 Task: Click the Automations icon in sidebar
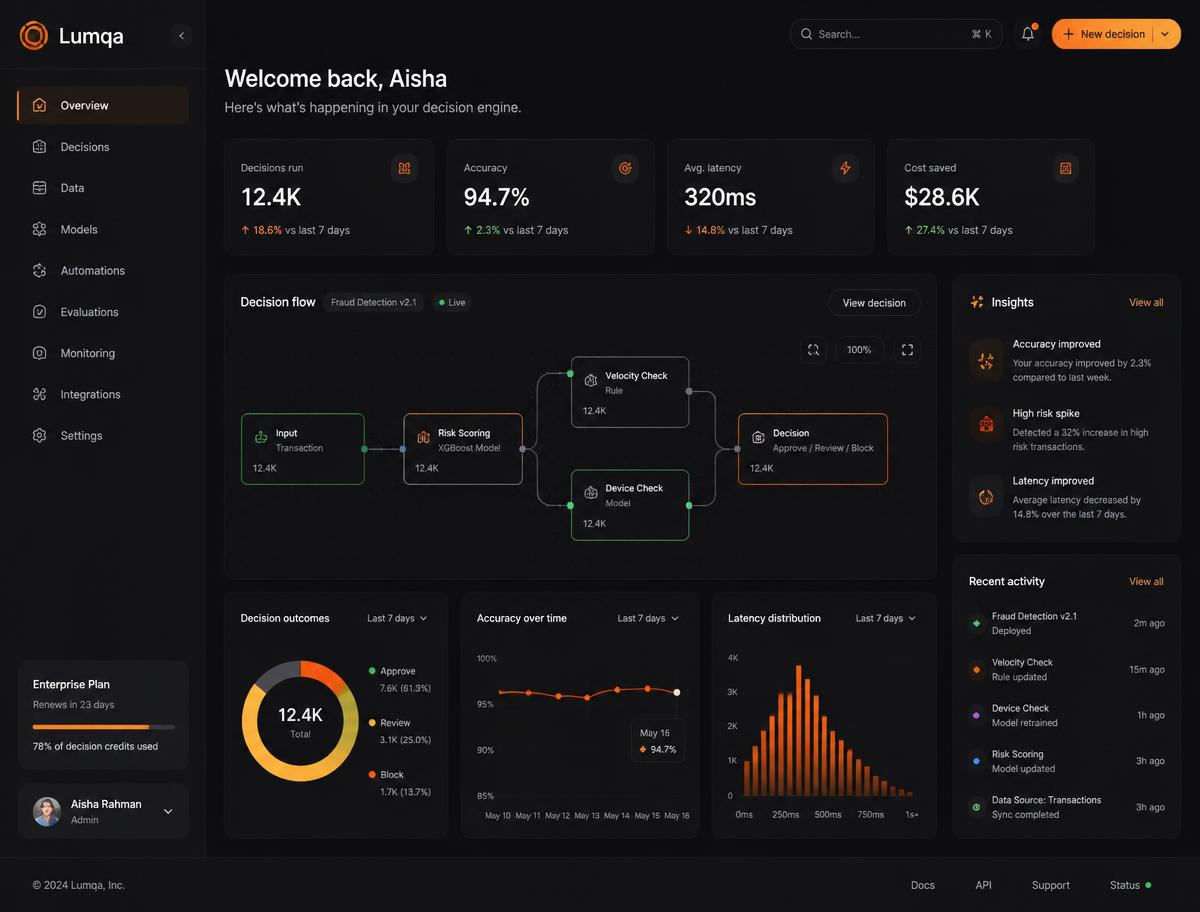point(40,270)
